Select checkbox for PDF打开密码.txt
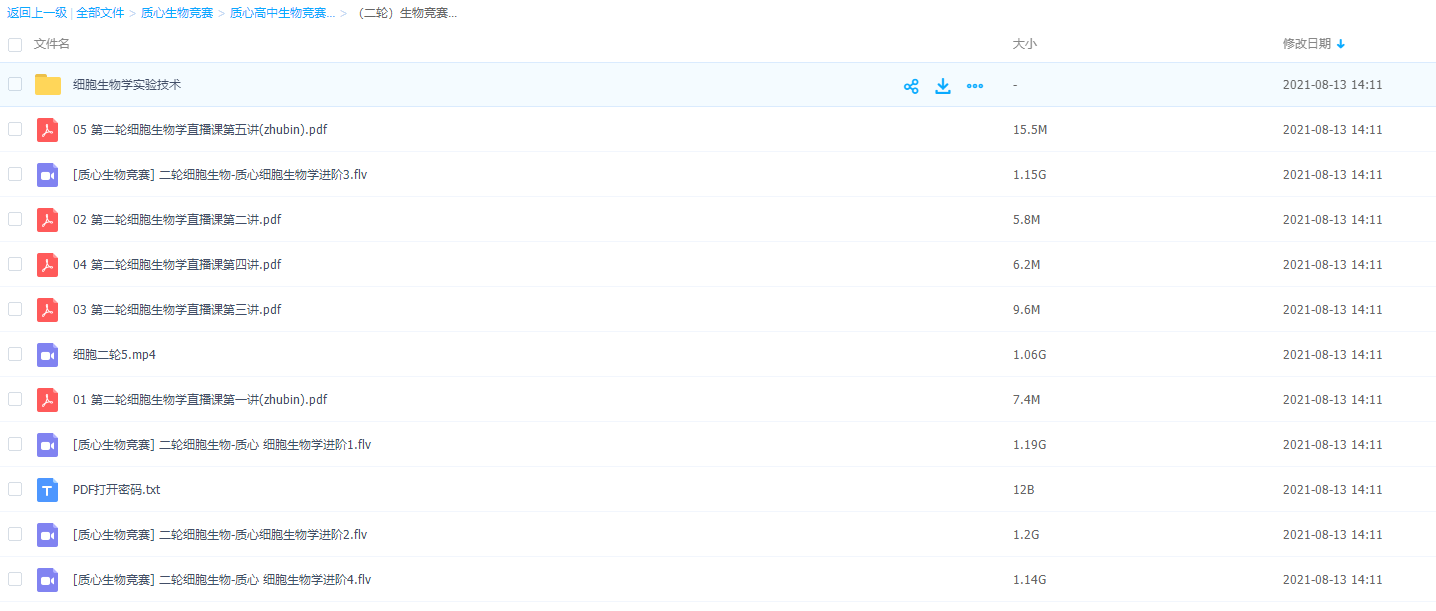Viewport: 1436px width, 611px height. (15, 489)
